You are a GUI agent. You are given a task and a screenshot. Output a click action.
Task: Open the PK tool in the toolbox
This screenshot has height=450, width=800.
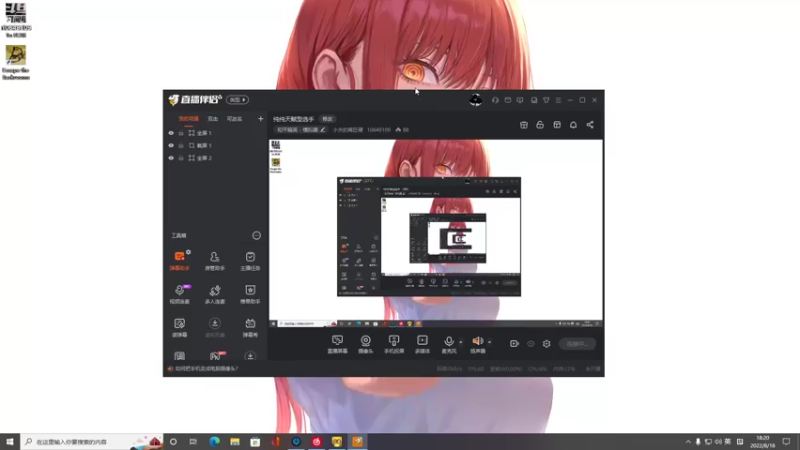(x=216, y=356)
